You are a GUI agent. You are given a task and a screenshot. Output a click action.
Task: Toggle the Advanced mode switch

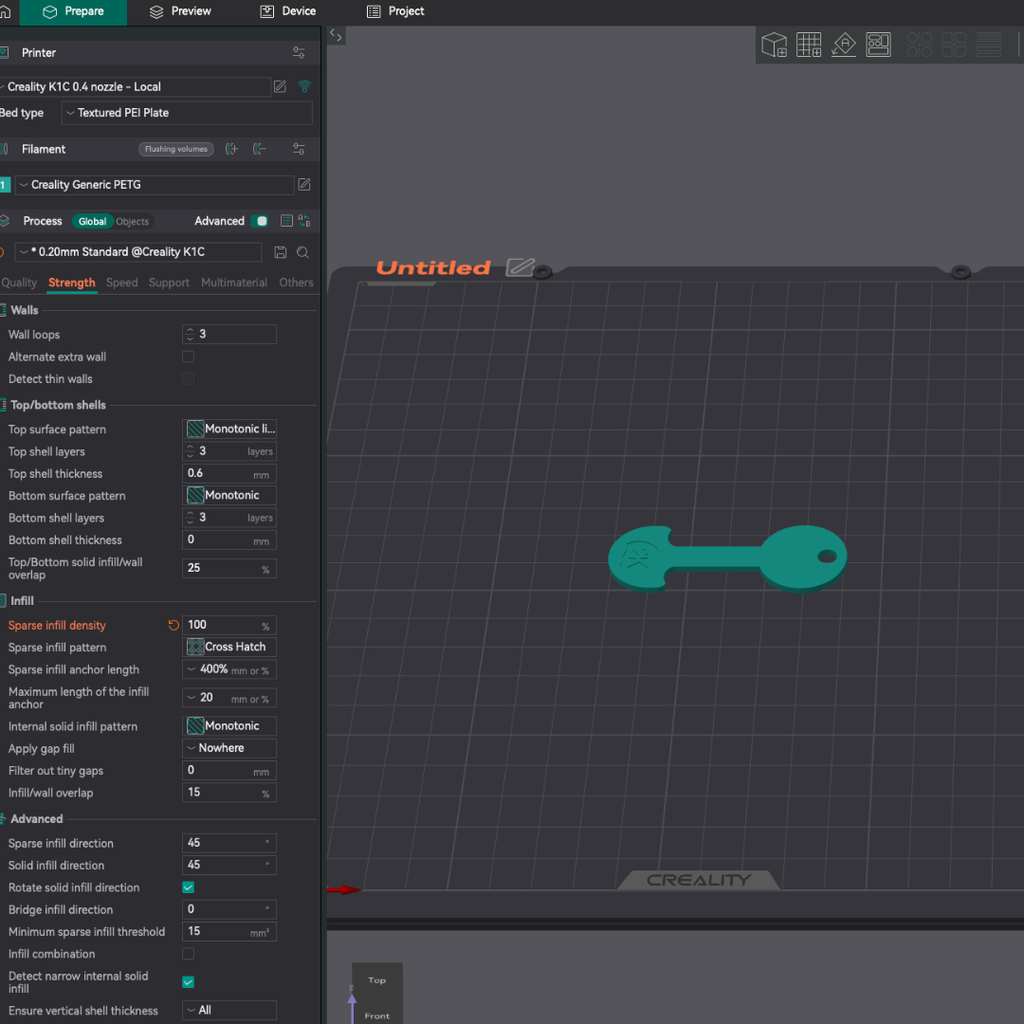(x=261, y=221)
